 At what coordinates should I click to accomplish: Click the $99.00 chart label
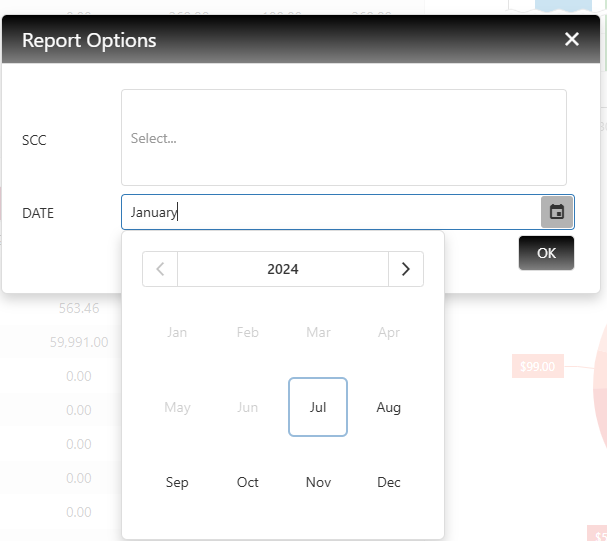(538, 366)
